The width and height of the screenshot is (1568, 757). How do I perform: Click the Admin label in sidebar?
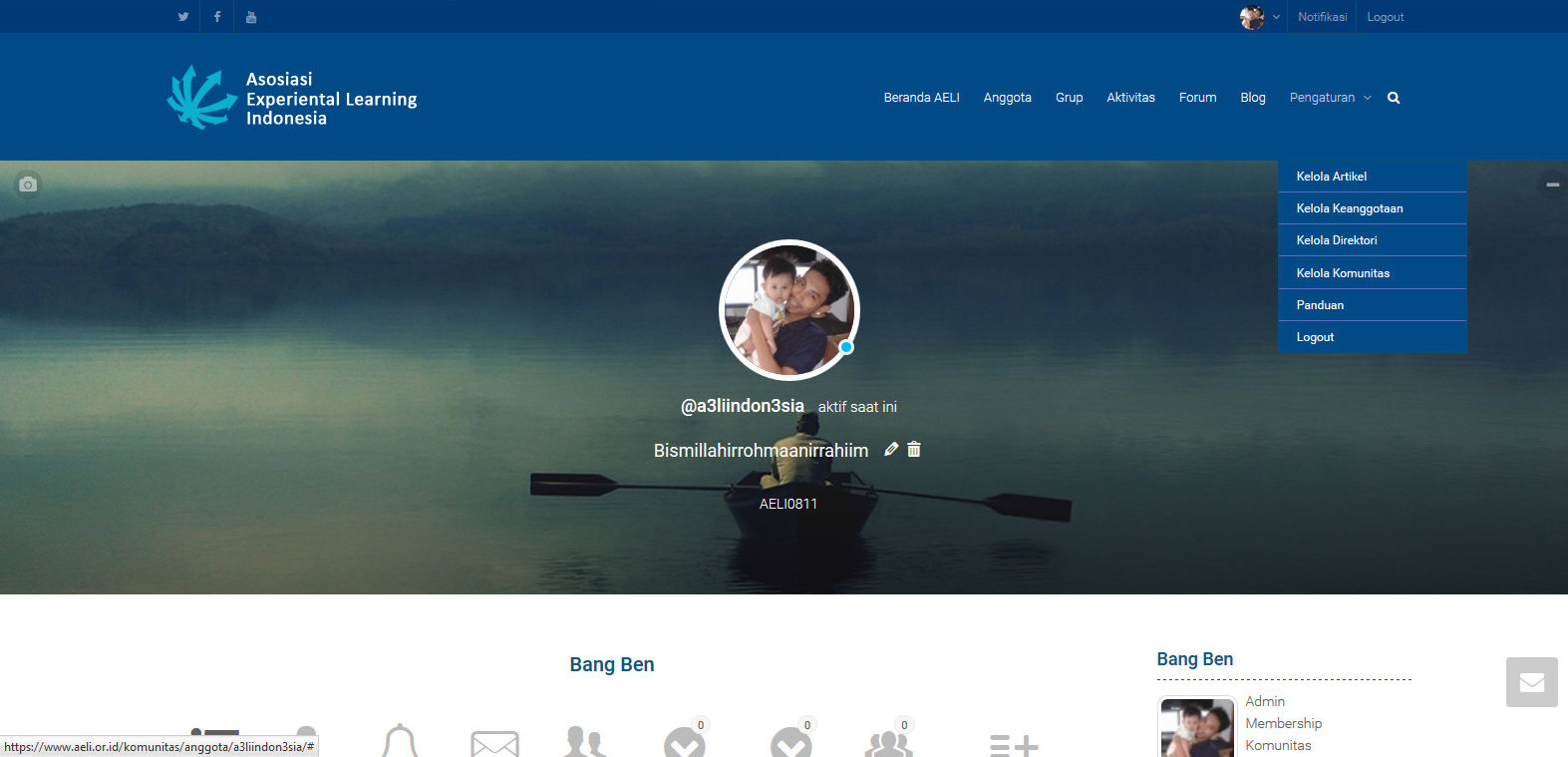1265,701
